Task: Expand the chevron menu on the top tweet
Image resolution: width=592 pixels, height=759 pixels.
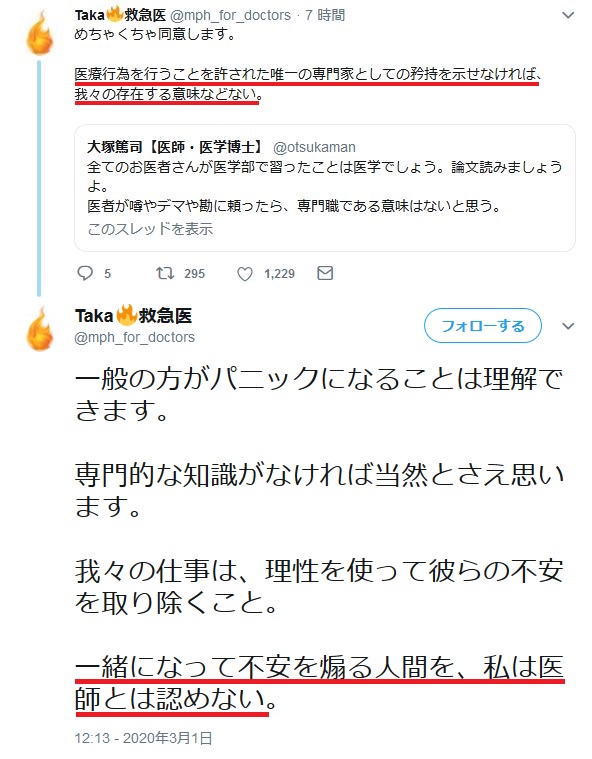Action: pos(568,15)
